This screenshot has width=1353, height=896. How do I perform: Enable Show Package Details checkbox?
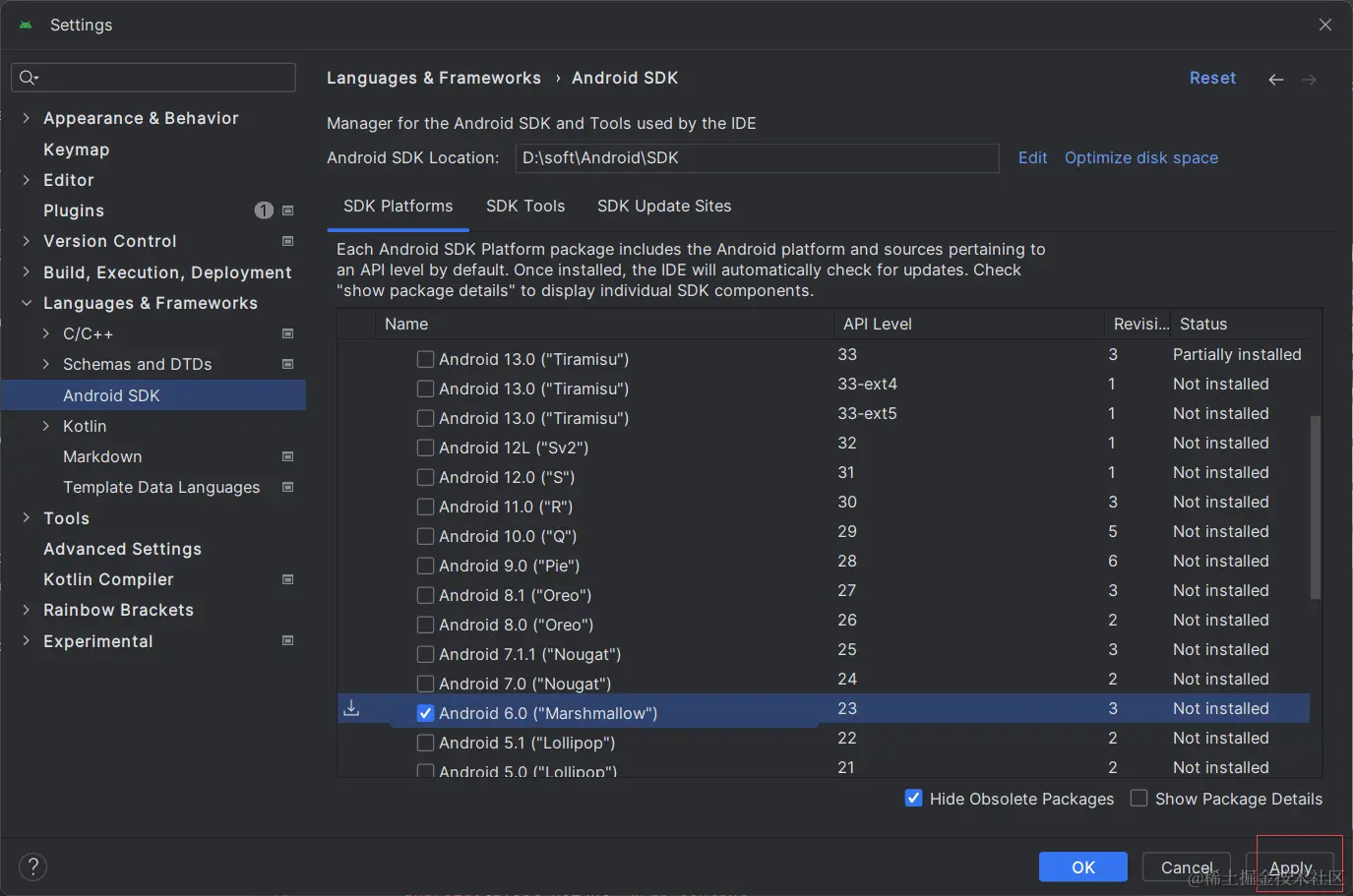click(1138, 798)
